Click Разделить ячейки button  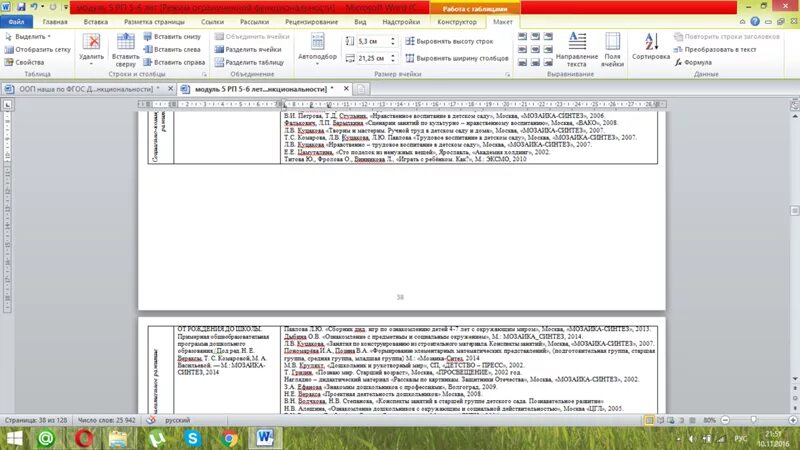point(248,49)
